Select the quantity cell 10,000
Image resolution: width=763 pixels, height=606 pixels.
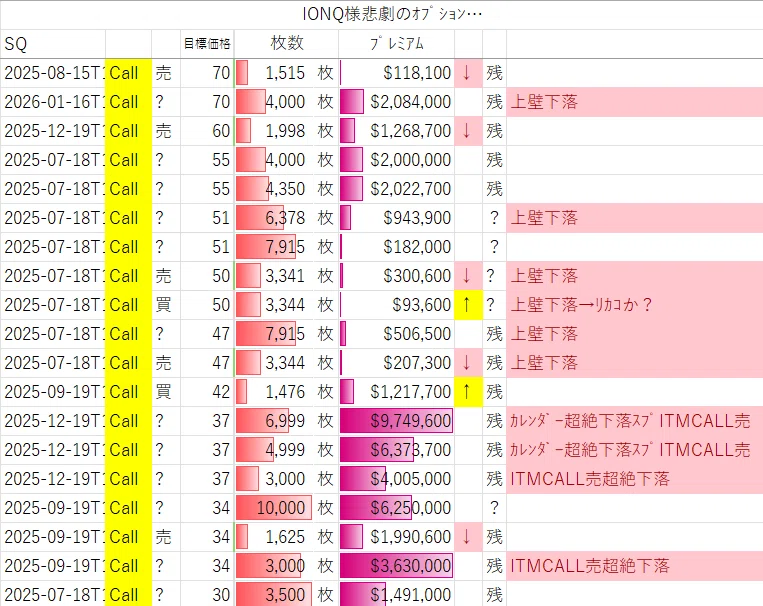click(274, 508)
